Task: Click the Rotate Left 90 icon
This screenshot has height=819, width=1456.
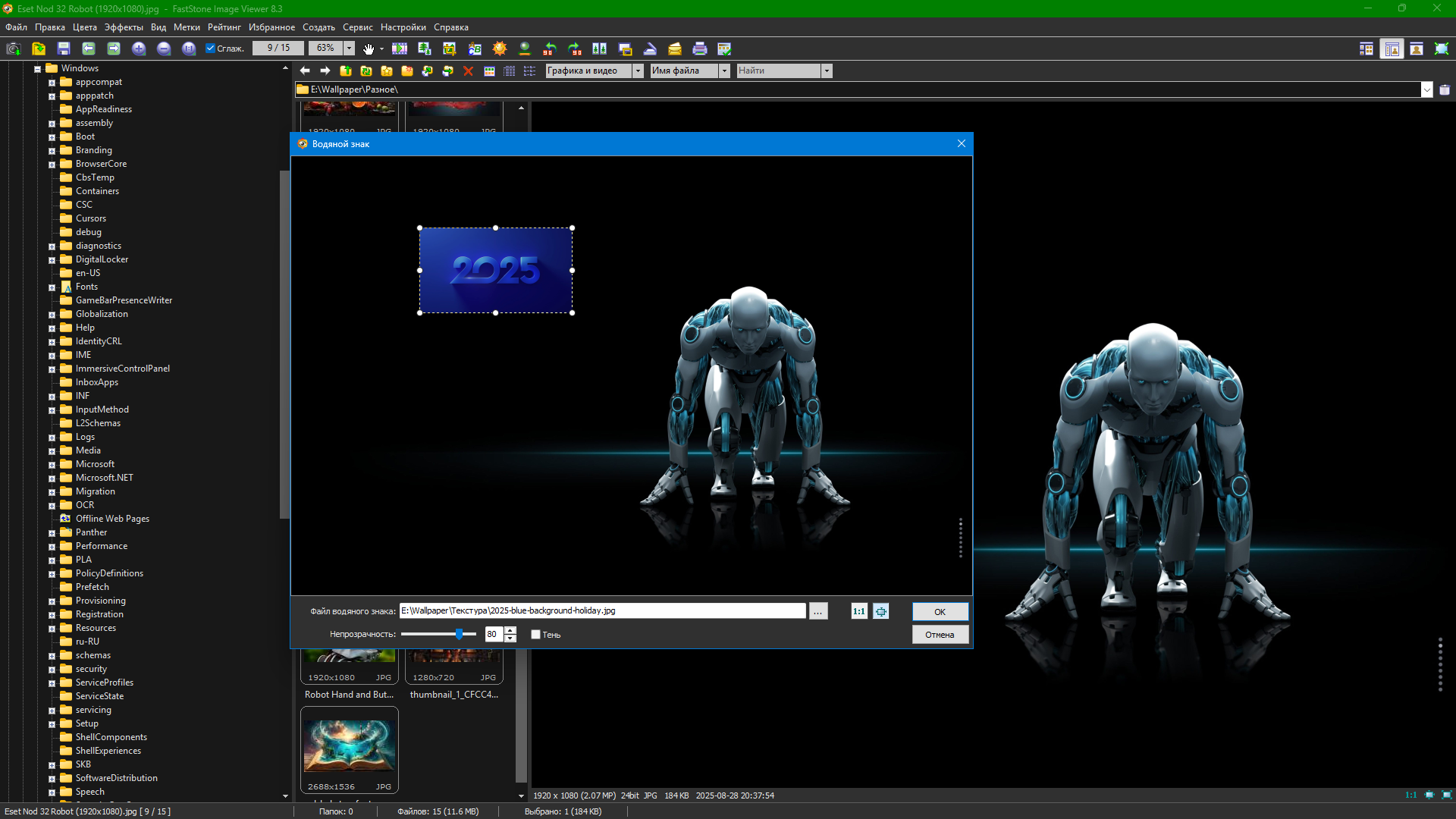Action: click(x=550, y=49)
